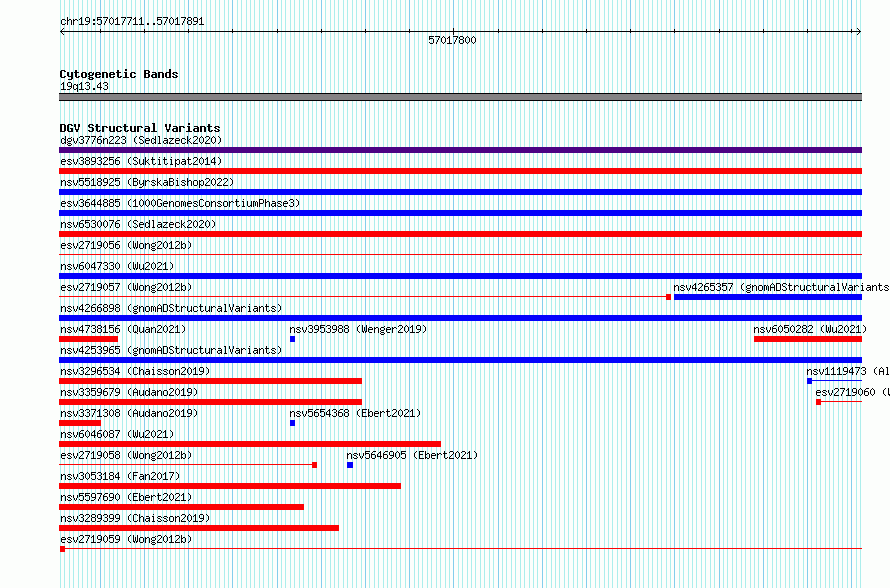The height and width of the screenshot is (588, 890).
Task: Select the blue nsv4265357 variant bar
Action: click(768, 297)
